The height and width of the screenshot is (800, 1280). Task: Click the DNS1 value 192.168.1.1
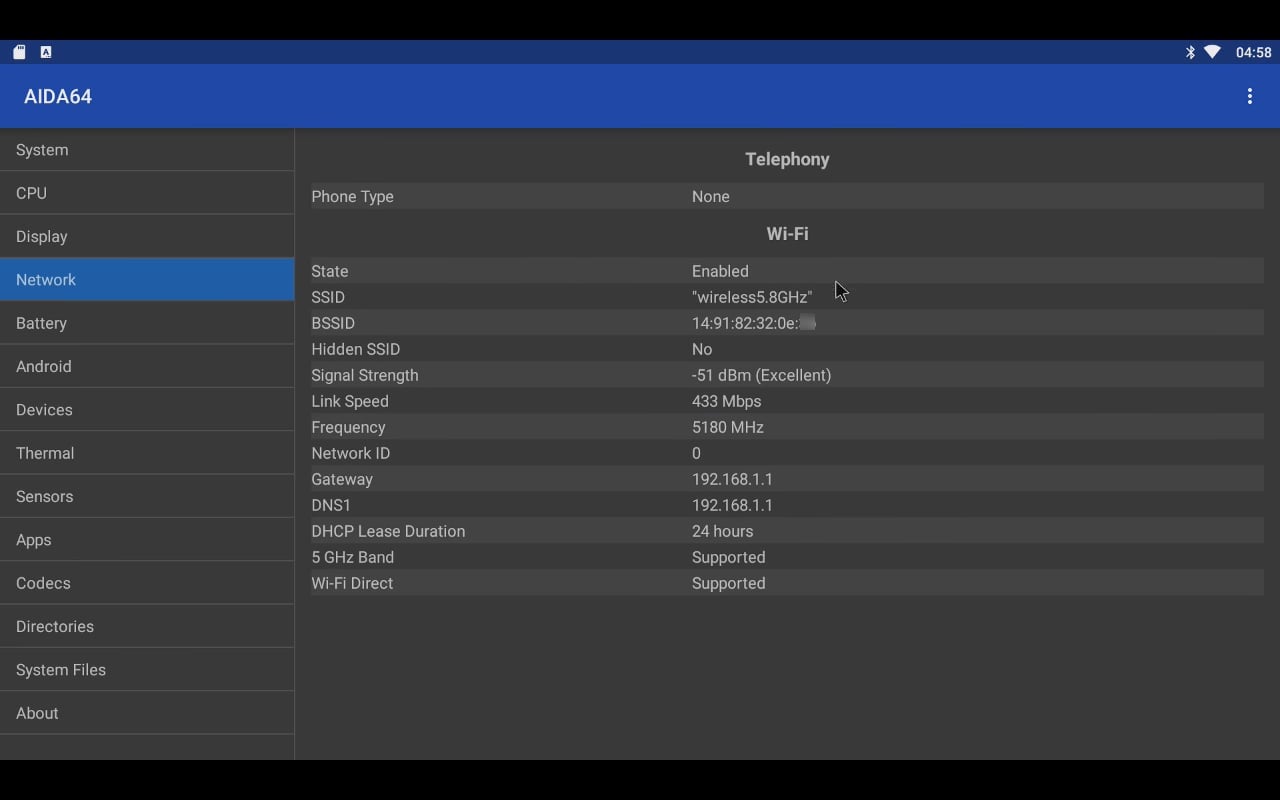tap(732, 505)
